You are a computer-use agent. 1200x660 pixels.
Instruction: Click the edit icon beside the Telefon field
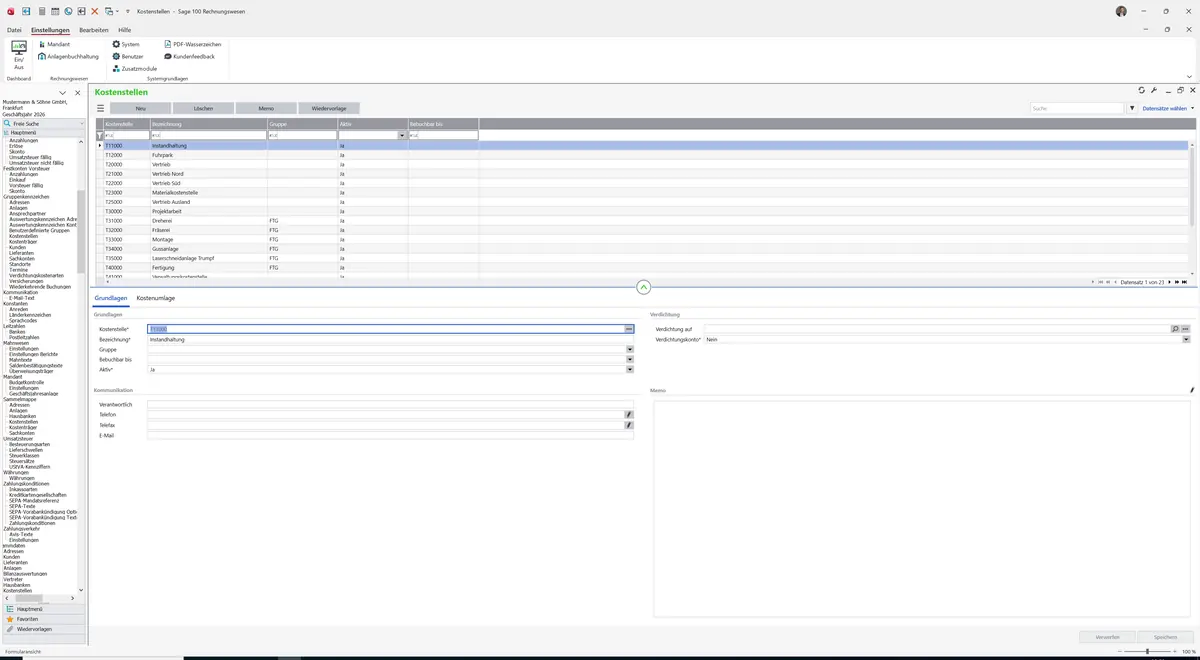(629, 414)
